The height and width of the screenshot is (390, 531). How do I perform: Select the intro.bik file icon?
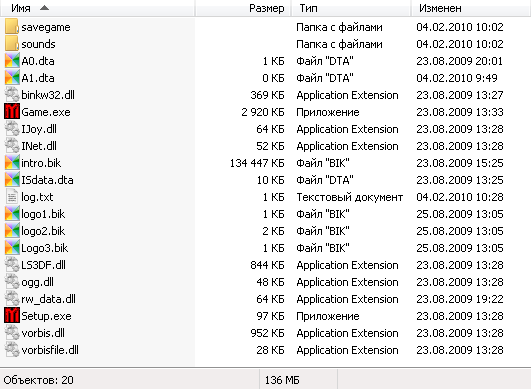(x=12, y=162)
